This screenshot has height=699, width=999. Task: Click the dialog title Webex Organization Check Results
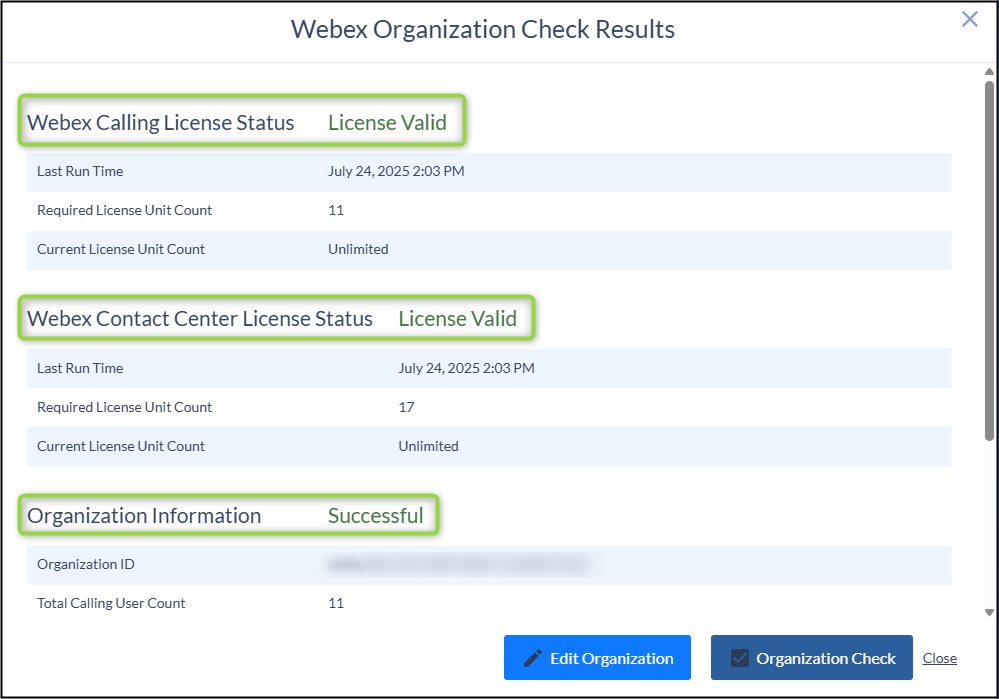[483, 29]
